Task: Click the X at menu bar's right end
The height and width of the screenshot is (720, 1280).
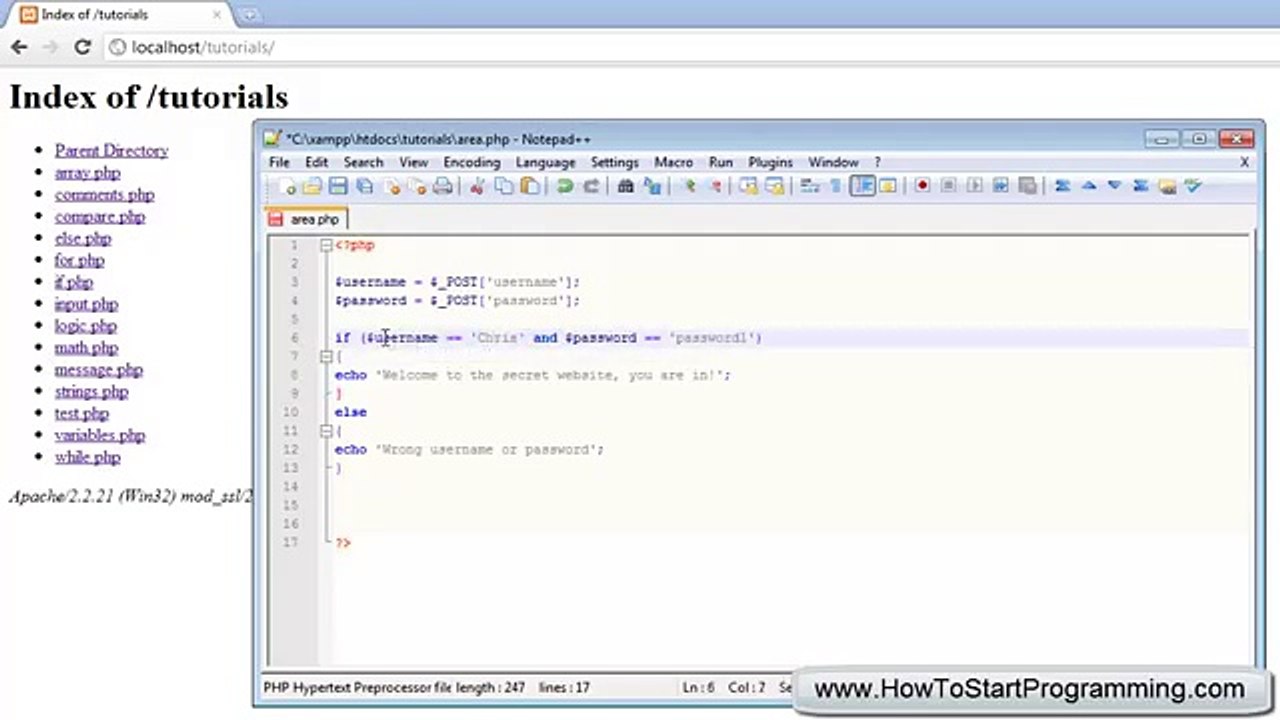Action: click(1244, 162)
